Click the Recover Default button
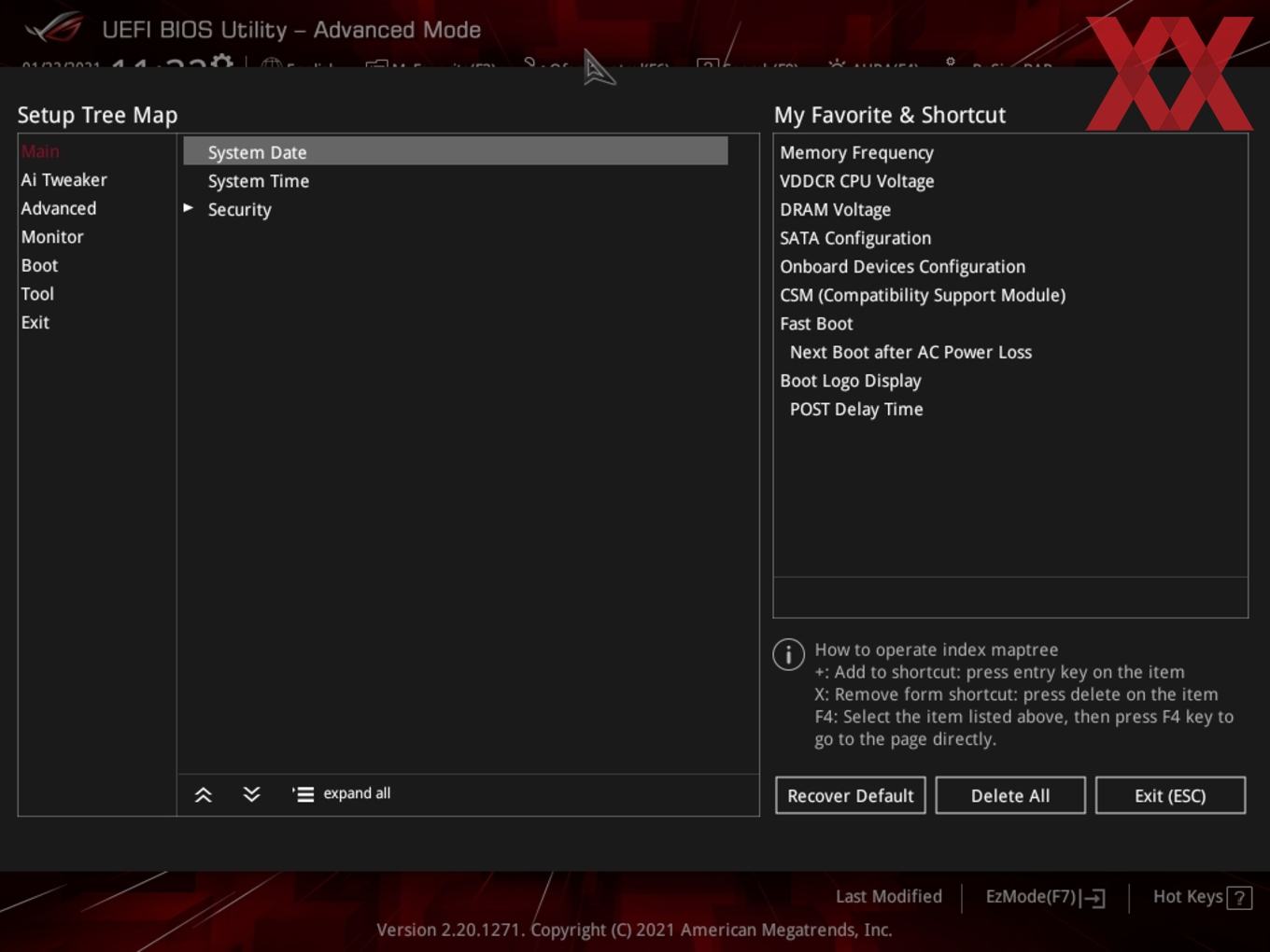 (x=851, y=795)
